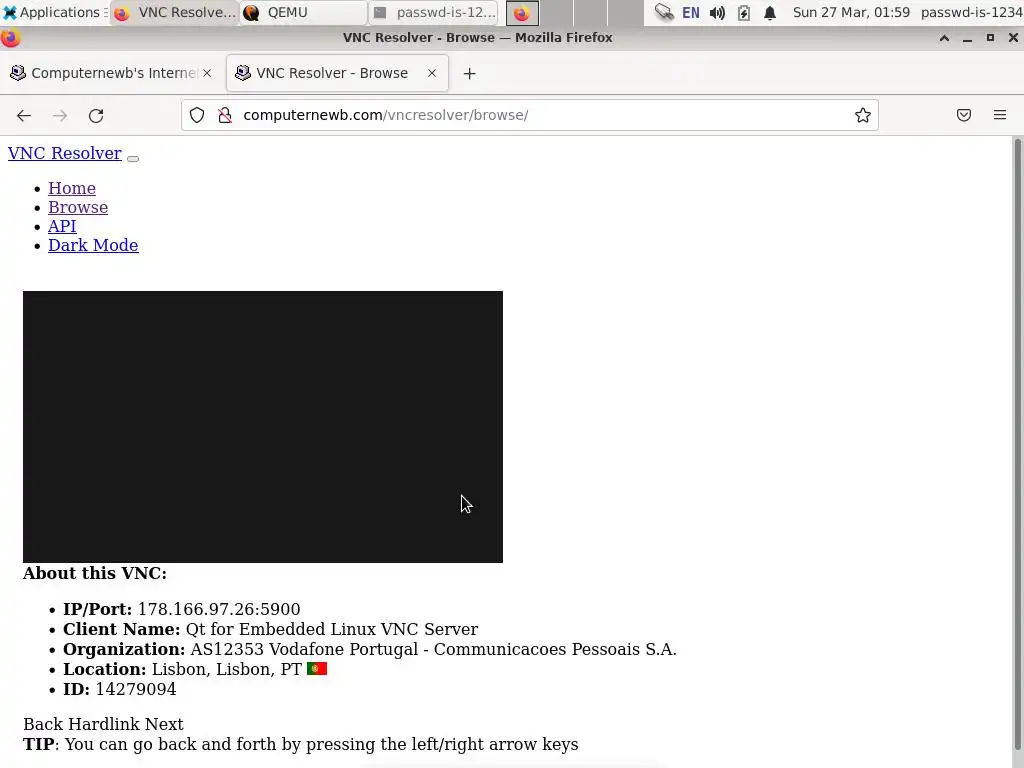This screenshot has width=1024, height=768.
Task: Open the tracking protection shield icon
Action: (x=197, y=115)
